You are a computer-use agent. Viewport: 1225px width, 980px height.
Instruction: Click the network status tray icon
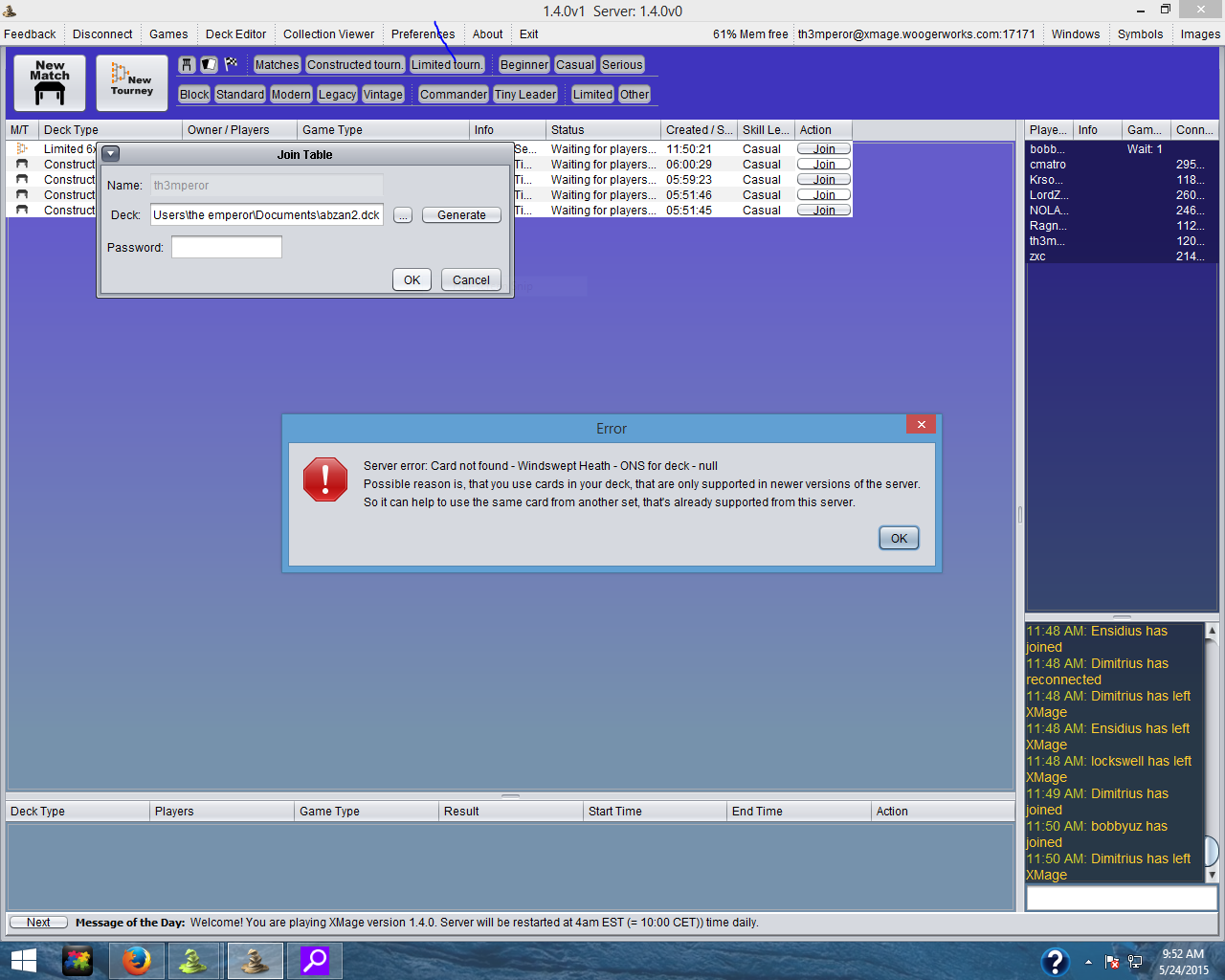tap(1135, 962)
